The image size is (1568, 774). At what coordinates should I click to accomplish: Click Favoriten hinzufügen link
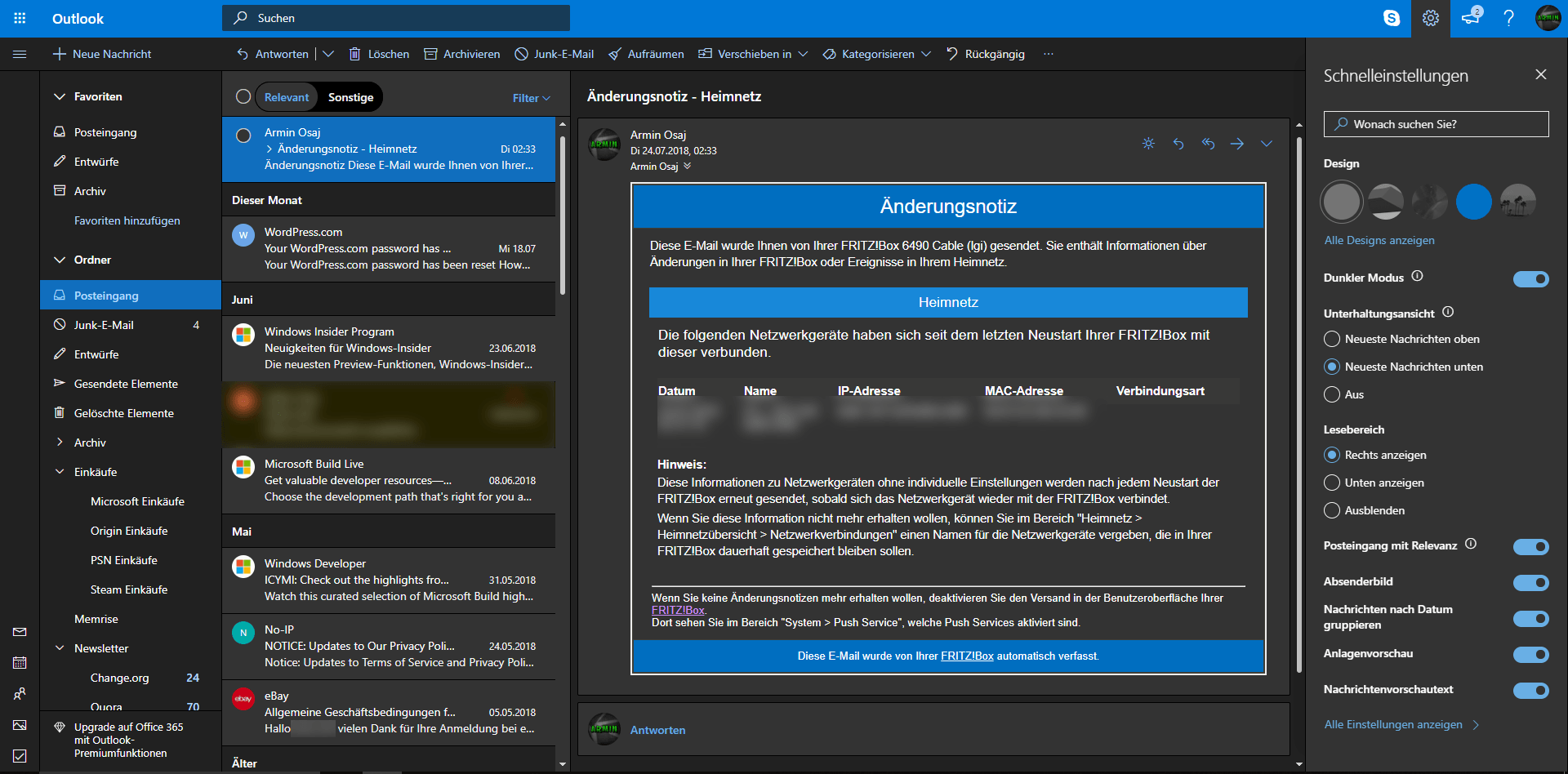coord(127,220)
